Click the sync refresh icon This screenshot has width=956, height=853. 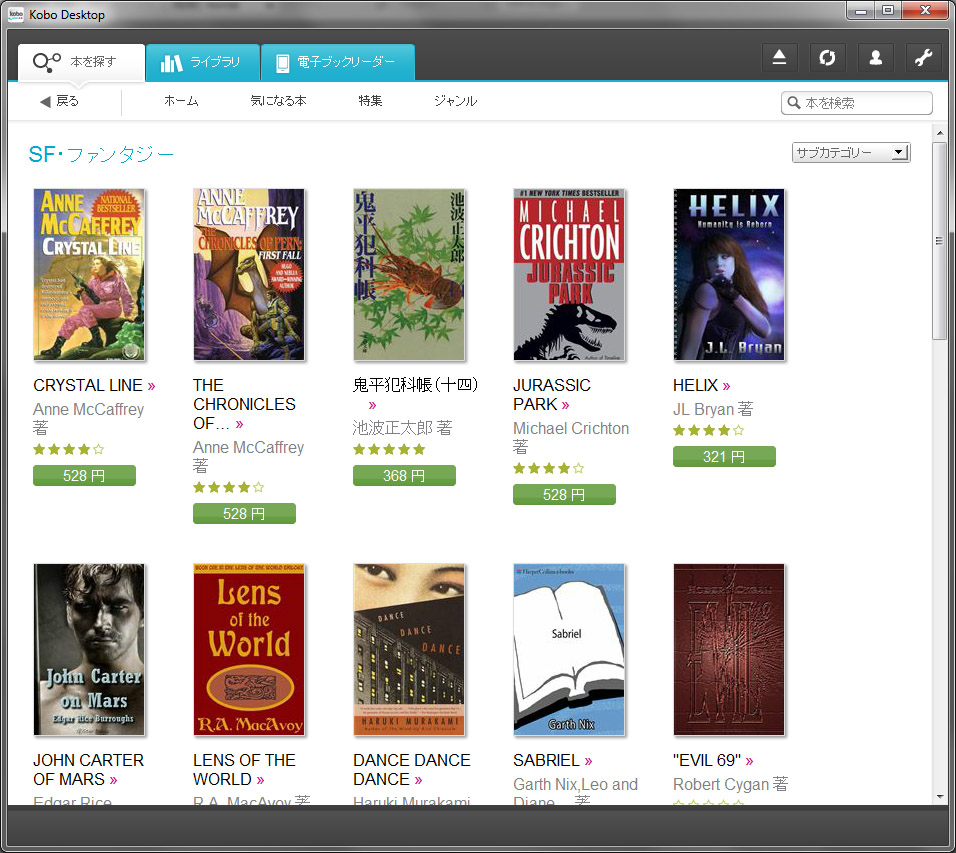tap(827, 58)
